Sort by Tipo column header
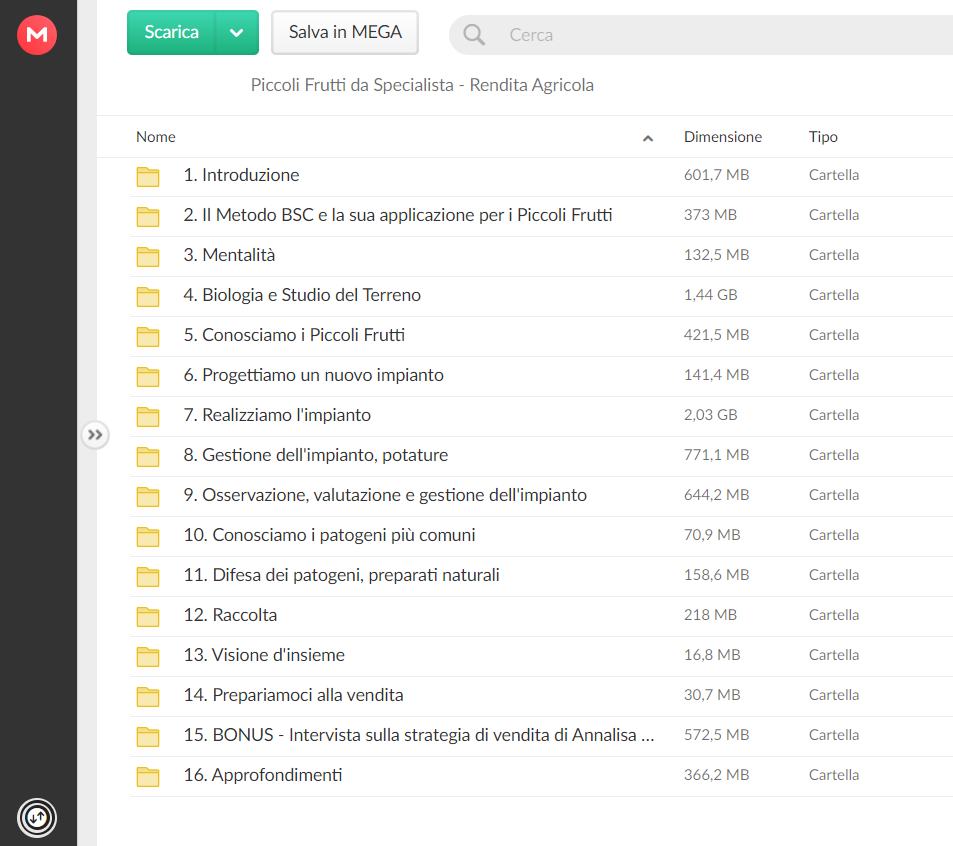Screen dimensions: 953x846 (823, 137)
